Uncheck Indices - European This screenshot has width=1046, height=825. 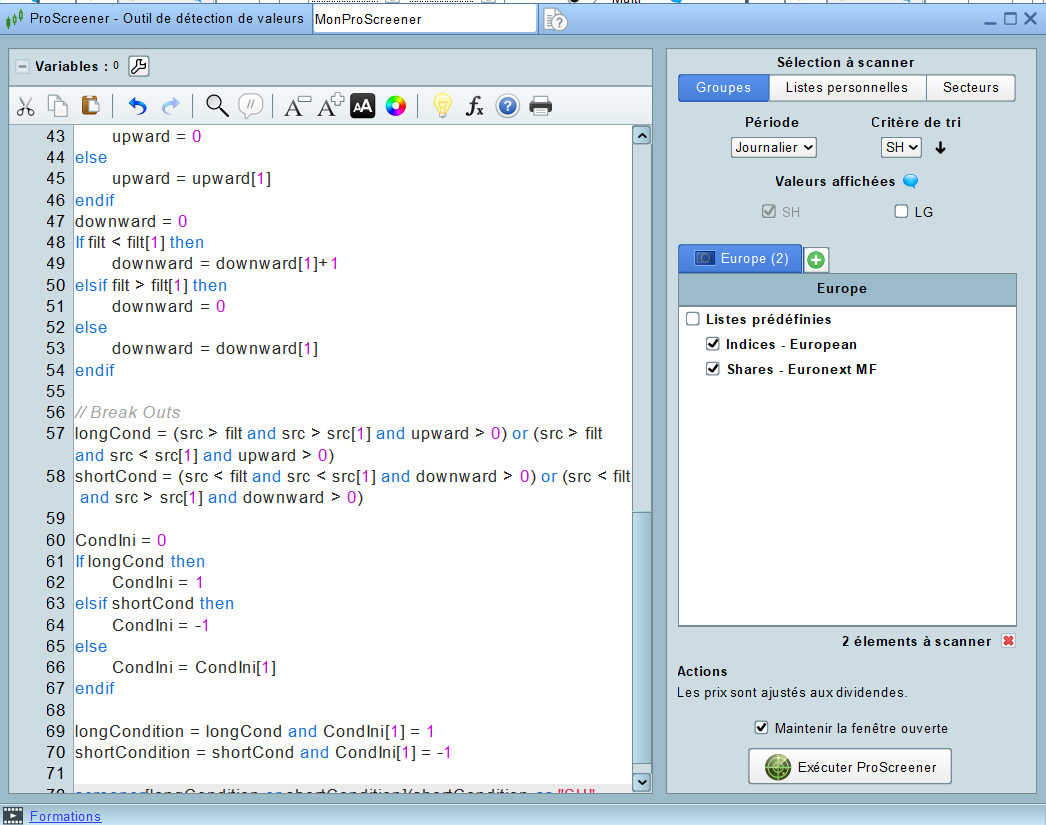point(712,344)
